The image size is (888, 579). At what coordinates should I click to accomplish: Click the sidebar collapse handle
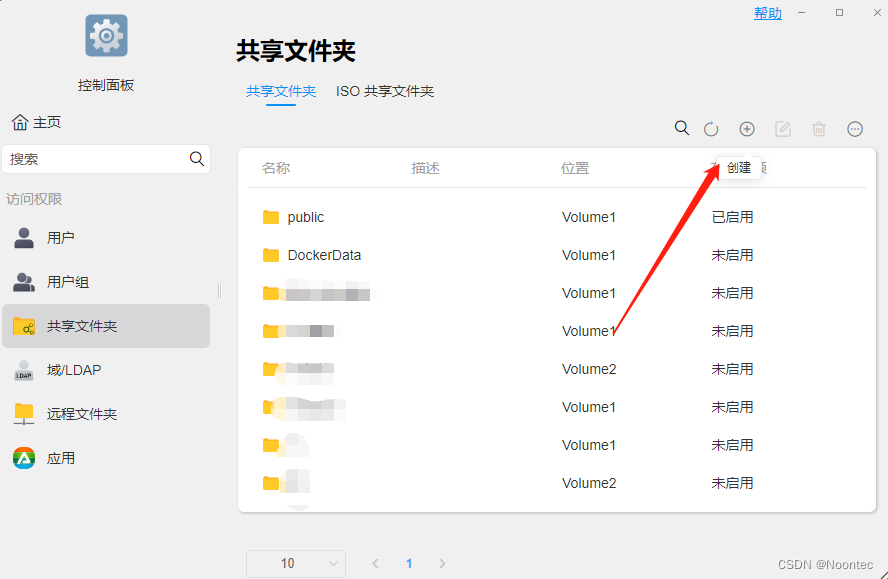219,290
